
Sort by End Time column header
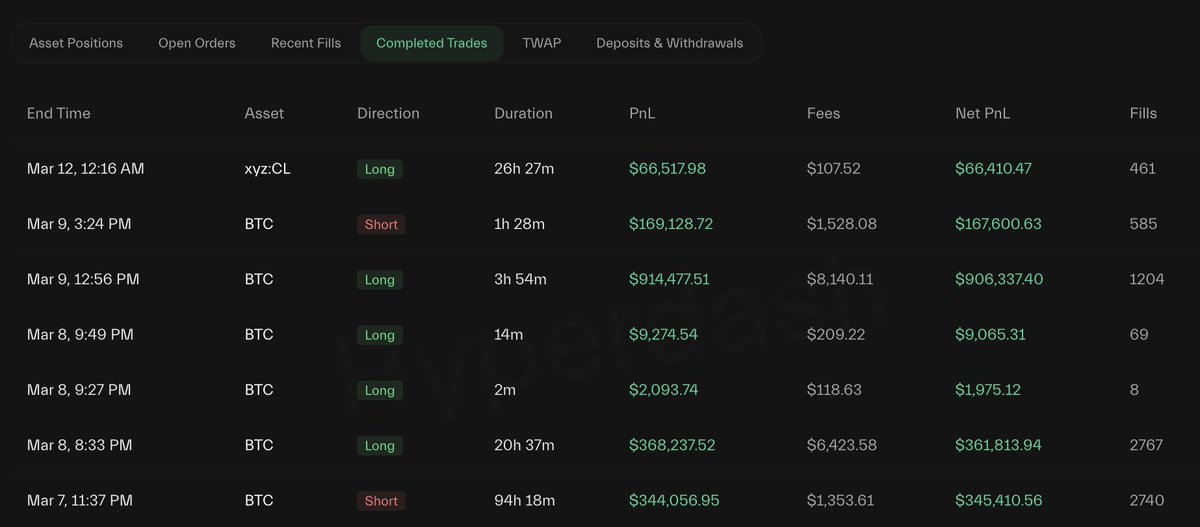tap(59, 113)
